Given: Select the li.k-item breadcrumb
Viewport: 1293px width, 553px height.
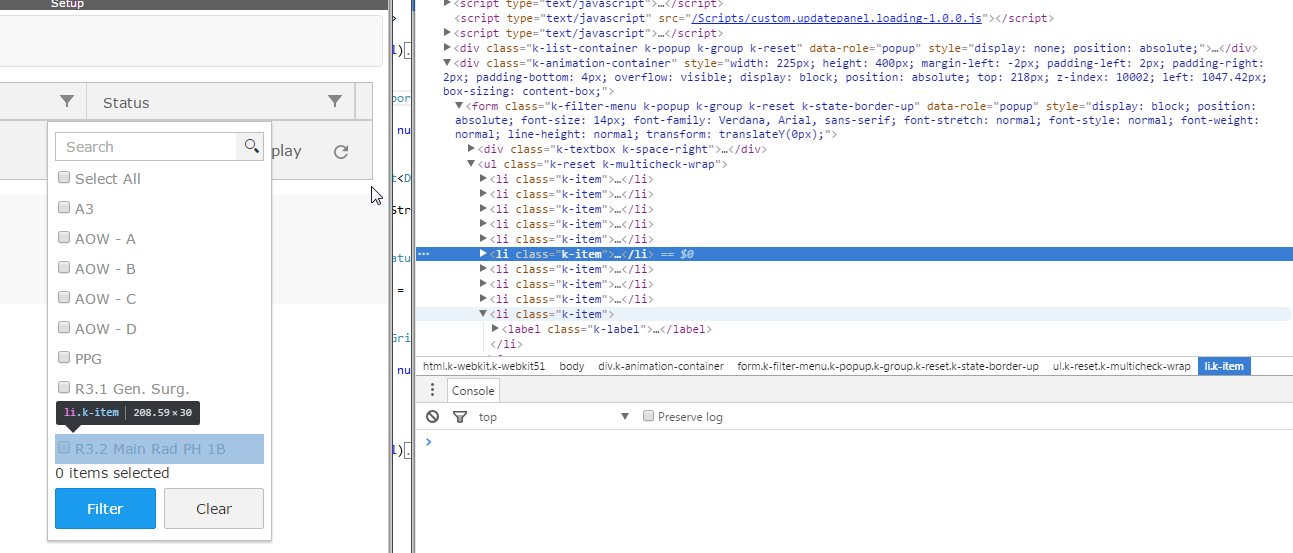Looking at the screenshot, I should click(x=1224, y=366).
